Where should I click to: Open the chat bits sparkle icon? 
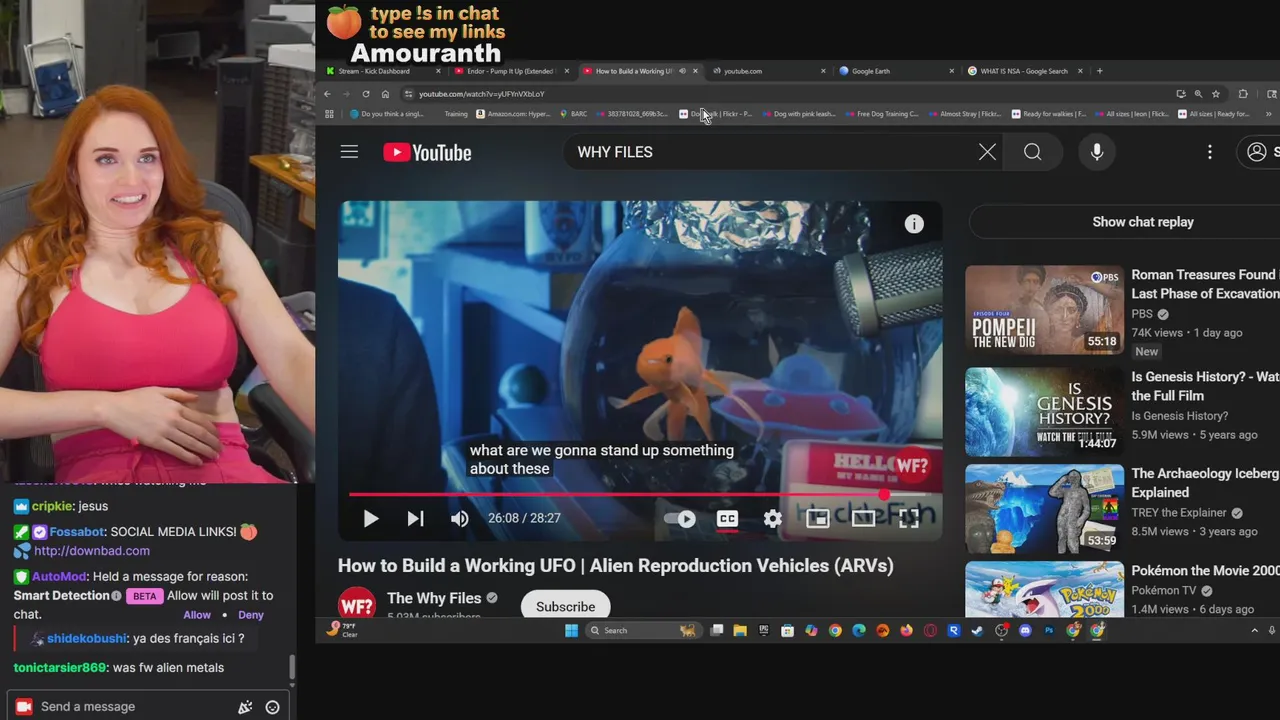click(x=245, y=707)
